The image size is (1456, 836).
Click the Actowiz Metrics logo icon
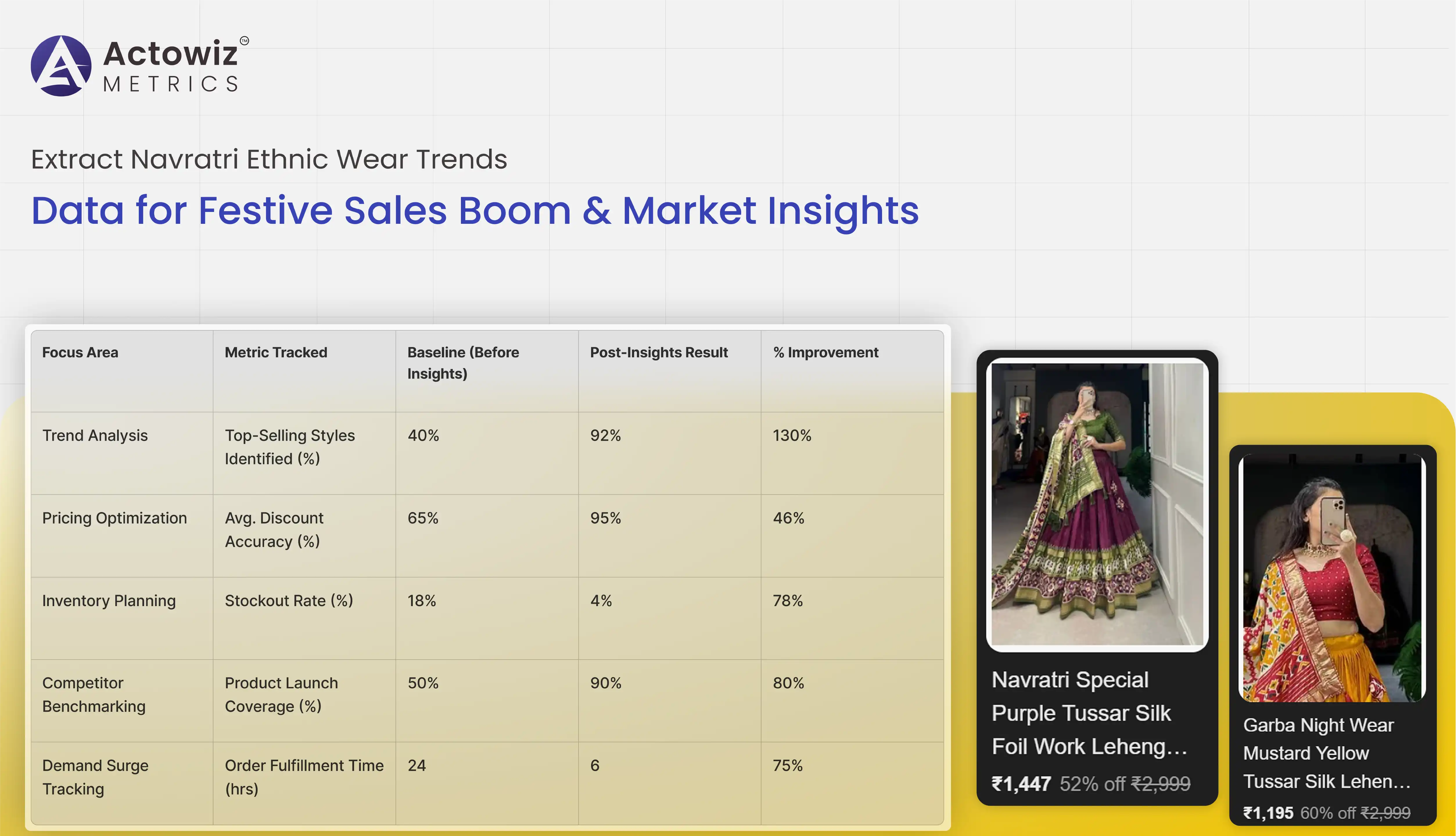pos(61,66)
